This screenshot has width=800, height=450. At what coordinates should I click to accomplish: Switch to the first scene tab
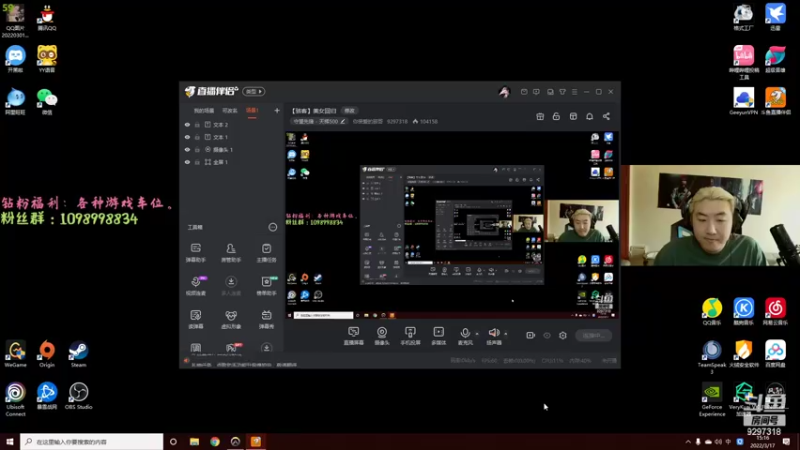point(204,111)
